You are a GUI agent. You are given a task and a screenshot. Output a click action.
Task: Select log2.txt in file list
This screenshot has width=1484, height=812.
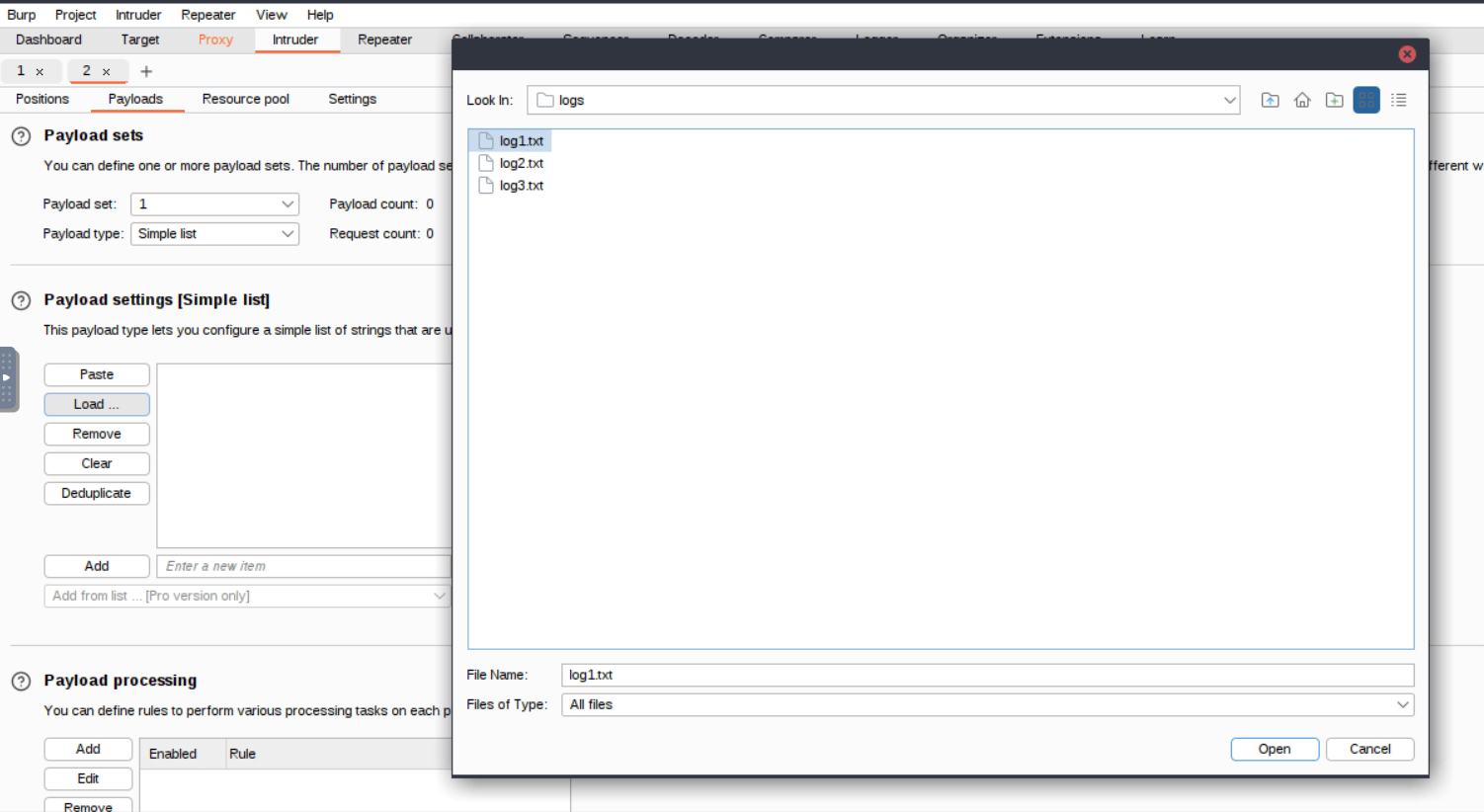point(521,163)
